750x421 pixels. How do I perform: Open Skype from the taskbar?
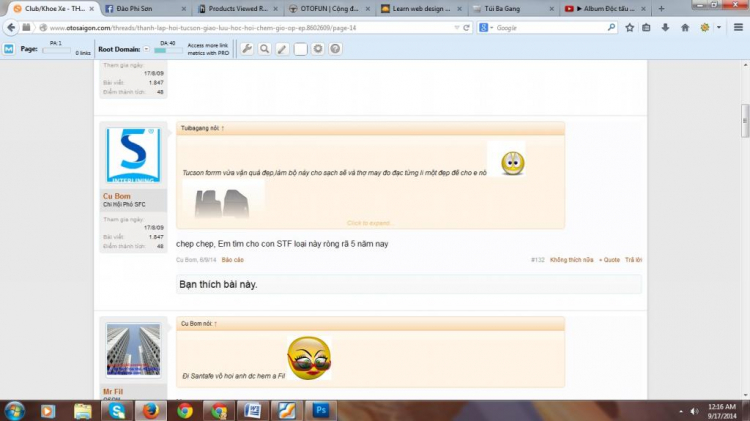[116, 410]
